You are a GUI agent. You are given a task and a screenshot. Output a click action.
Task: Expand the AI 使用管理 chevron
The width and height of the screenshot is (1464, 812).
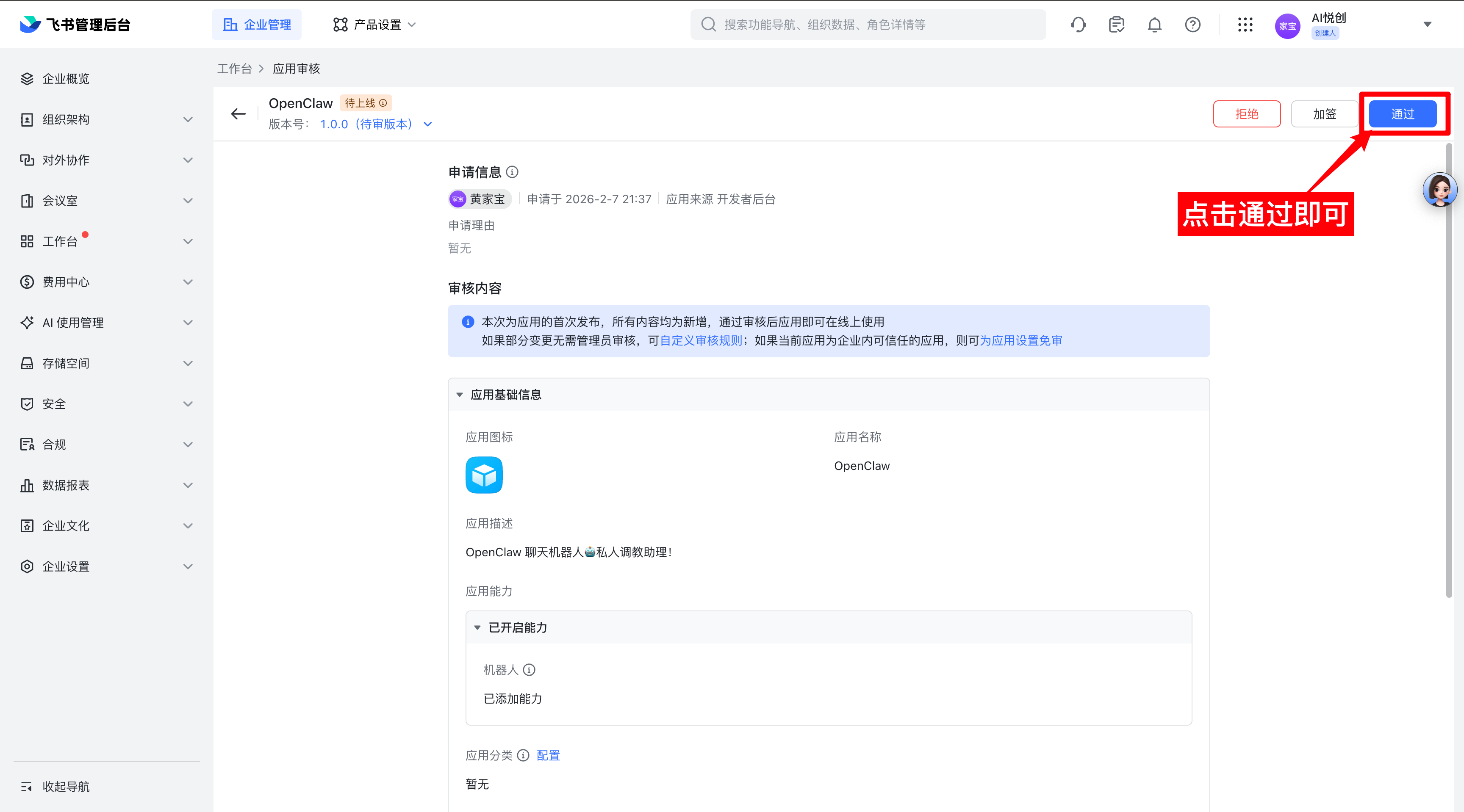pyautogui.click(x=188, y=323)
